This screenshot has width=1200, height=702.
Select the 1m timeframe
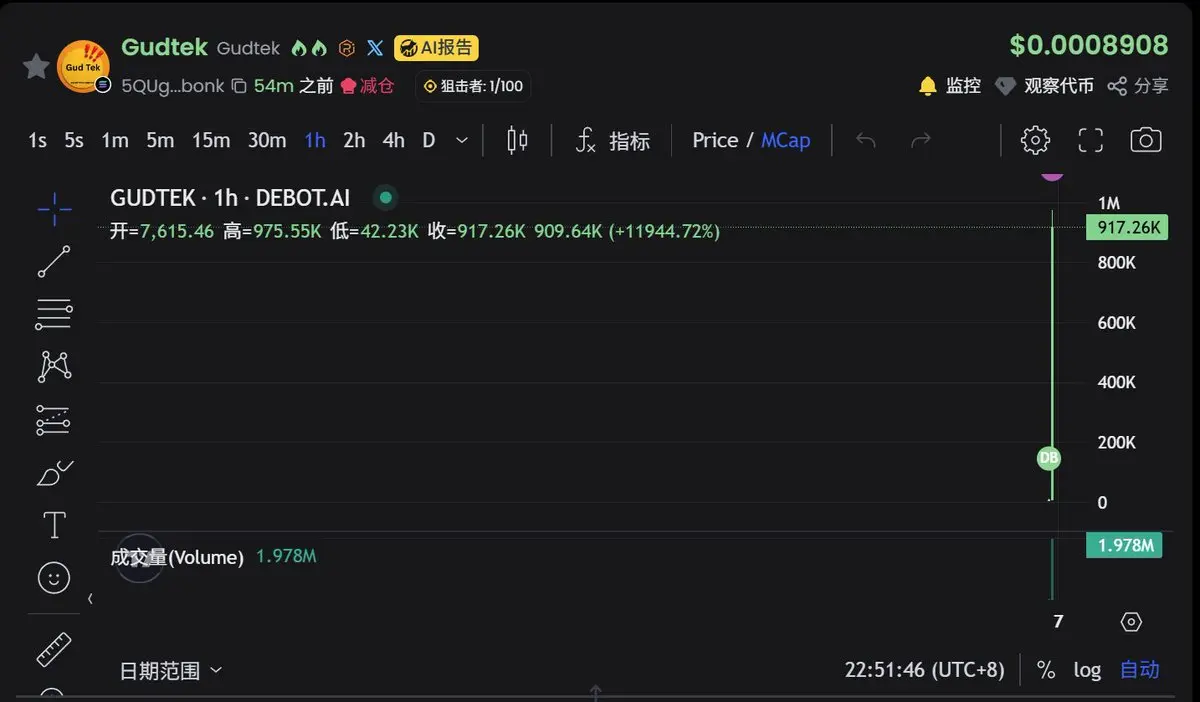[x=115, y=141]
